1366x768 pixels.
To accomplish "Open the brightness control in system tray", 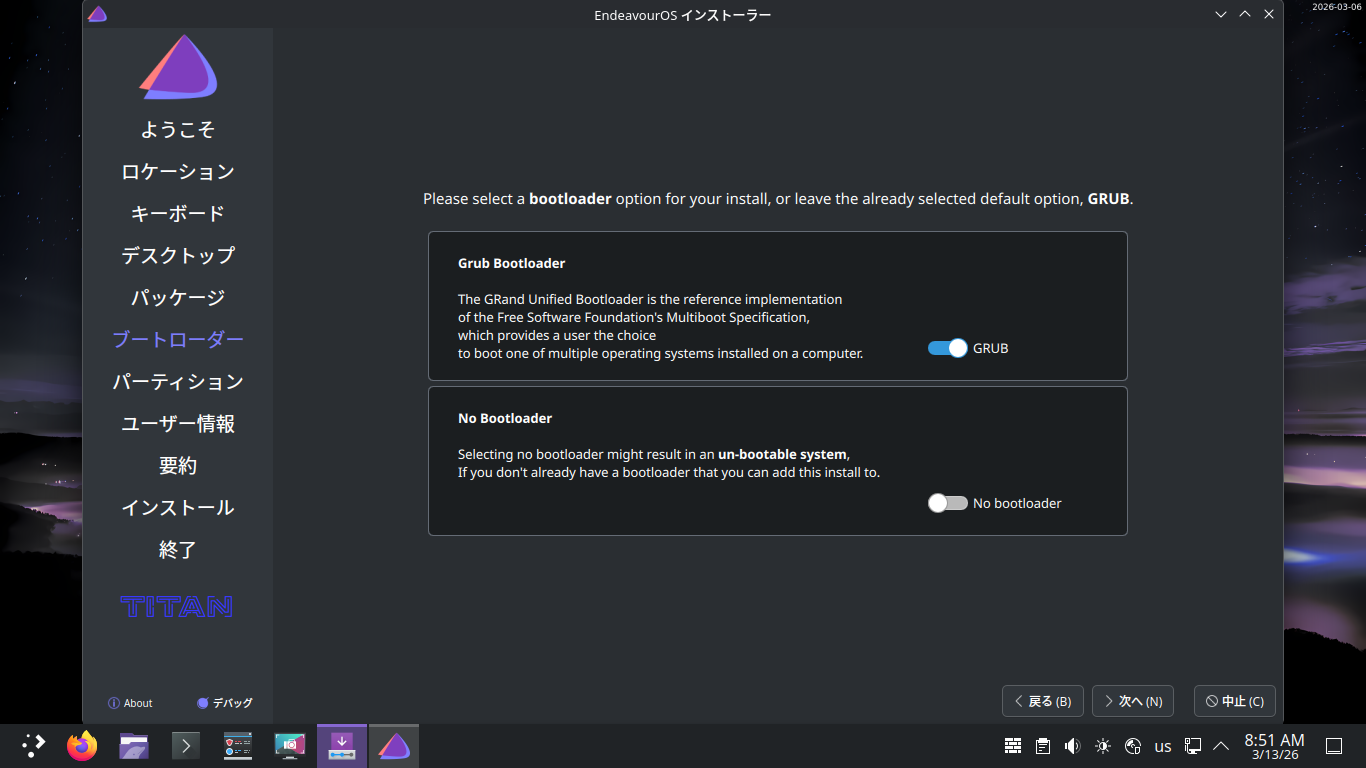I will tap(1103, 746).
